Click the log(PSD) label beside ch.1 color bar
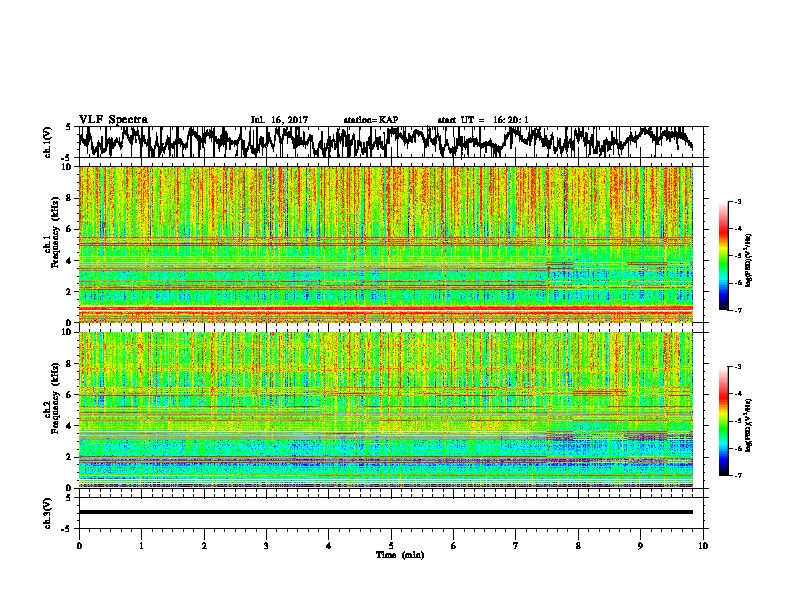 (749, 261)
